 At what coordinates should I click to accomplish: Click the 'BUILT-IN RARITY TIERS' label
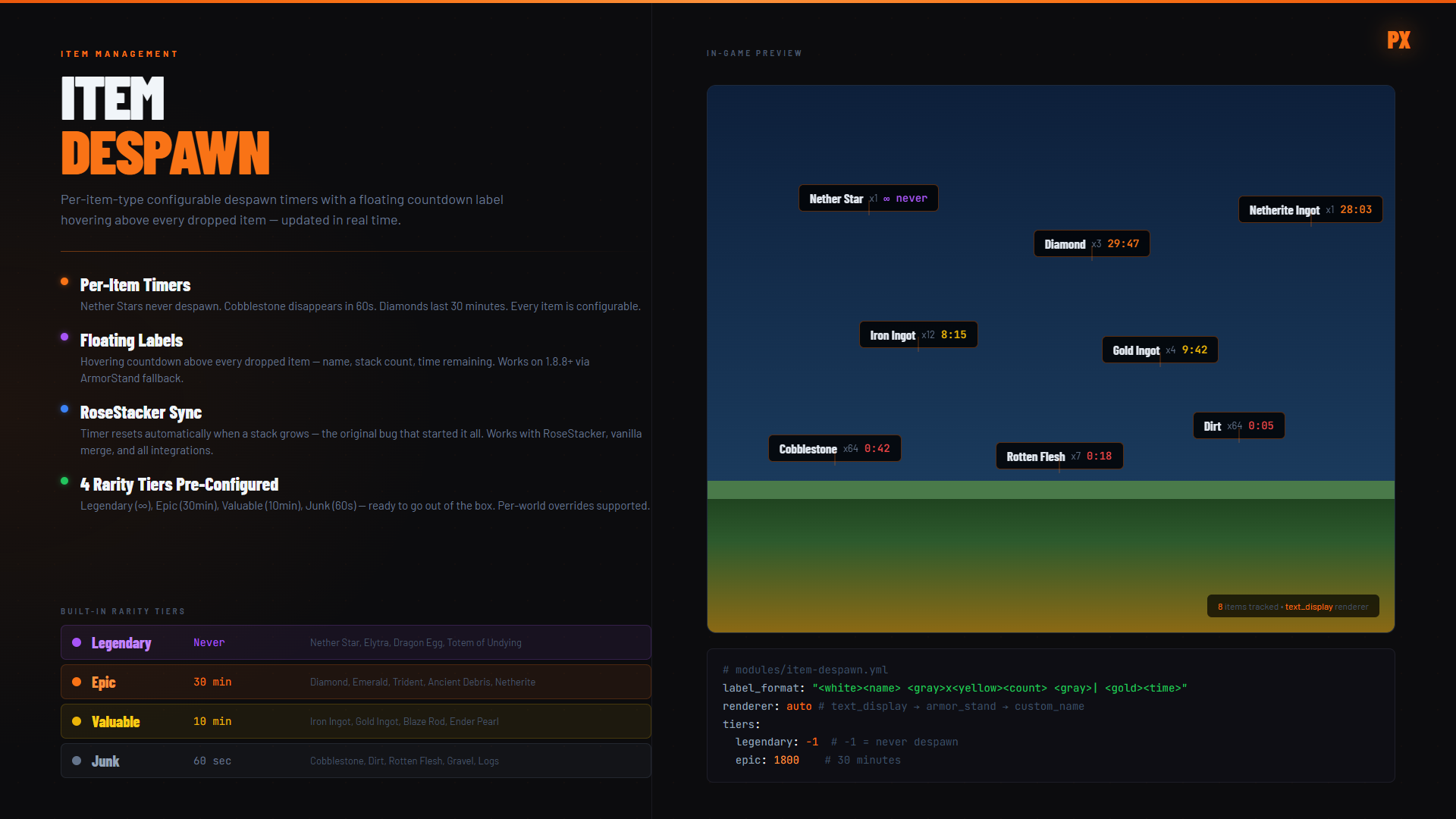pyautogui.click(x=123, y=611)
